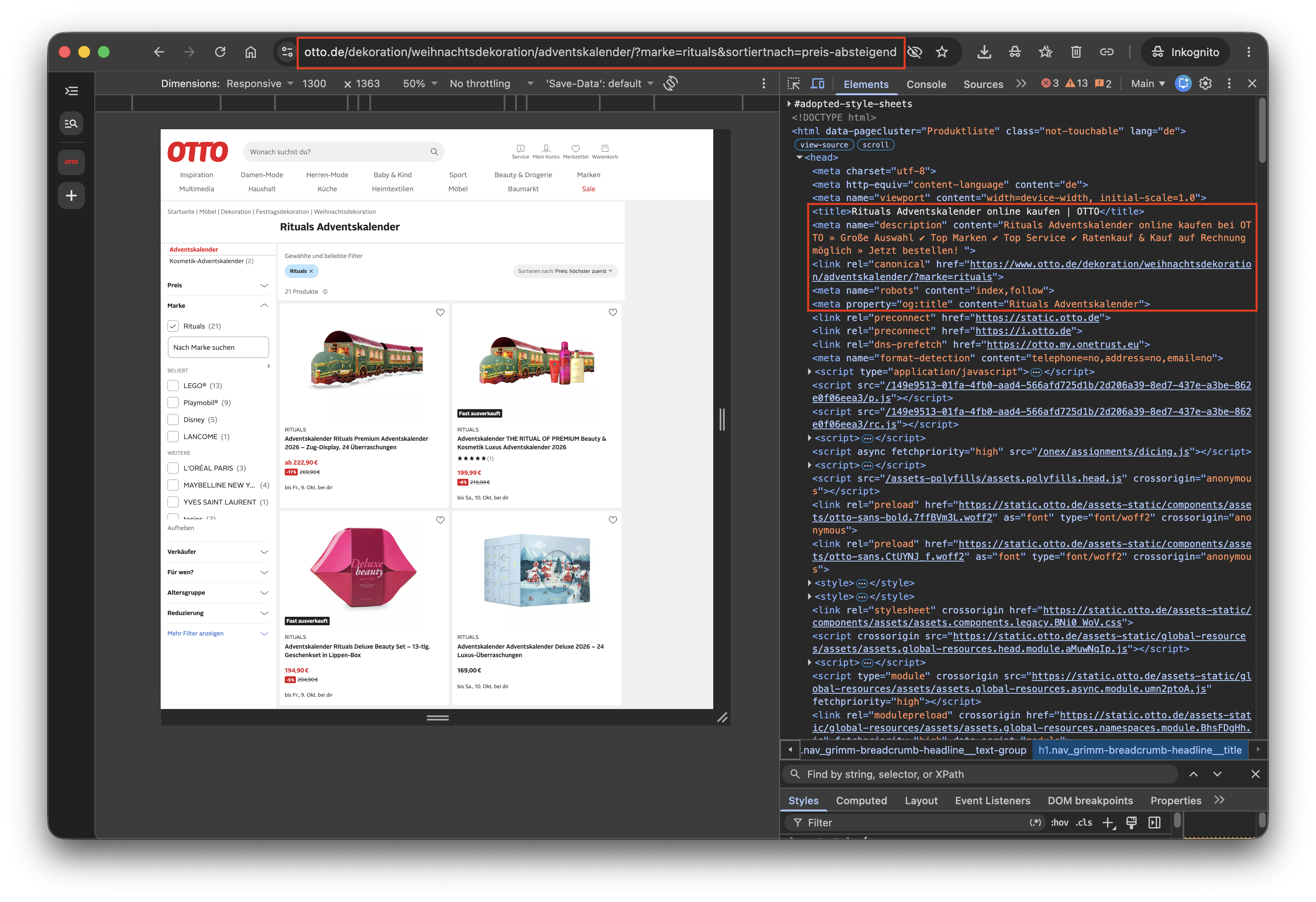Check the Disney brand checkbox
The image size is (1316, 902).
(173, 420)
